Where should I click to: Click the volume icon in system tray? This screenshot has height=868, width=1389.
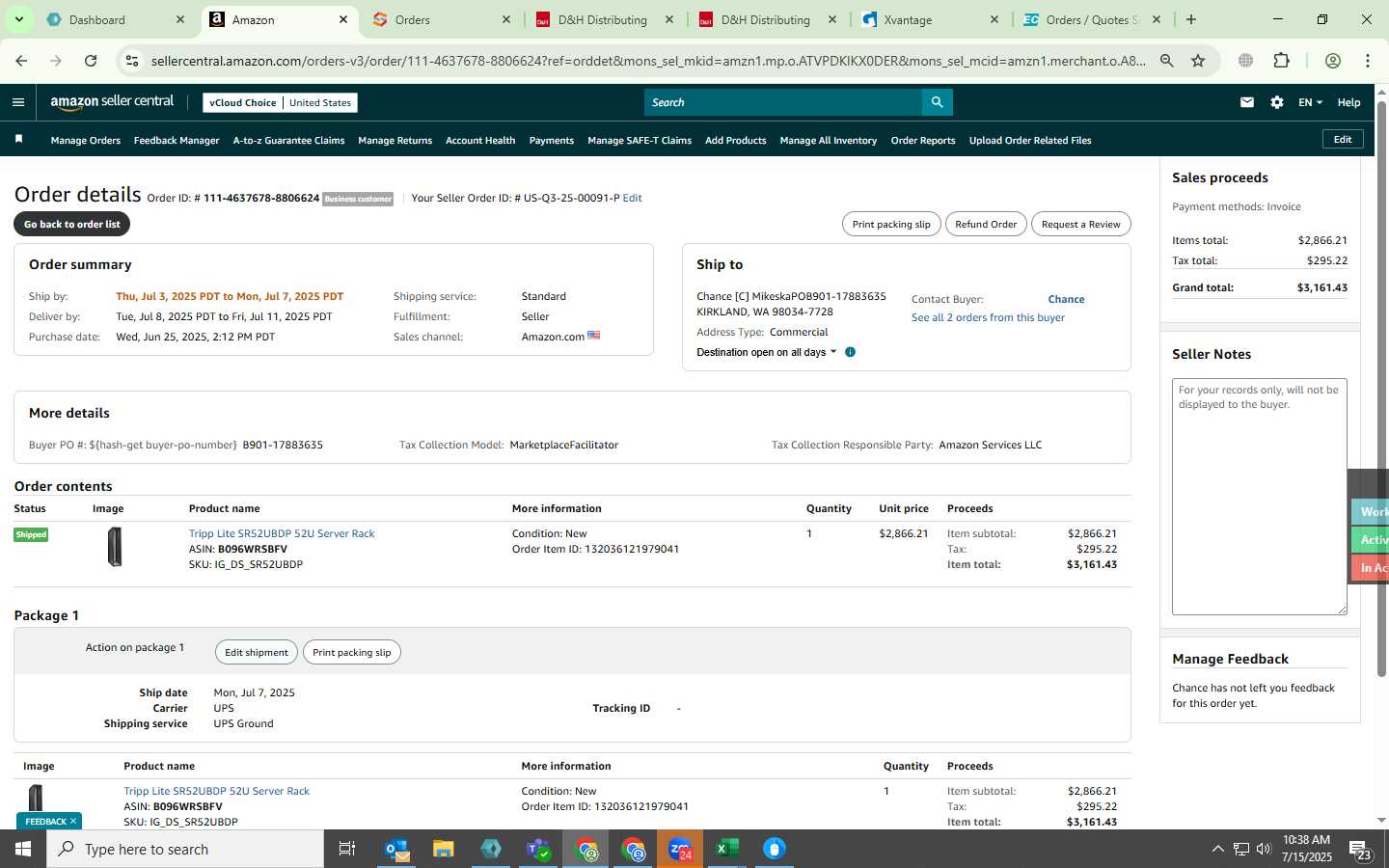point(1264,849)
